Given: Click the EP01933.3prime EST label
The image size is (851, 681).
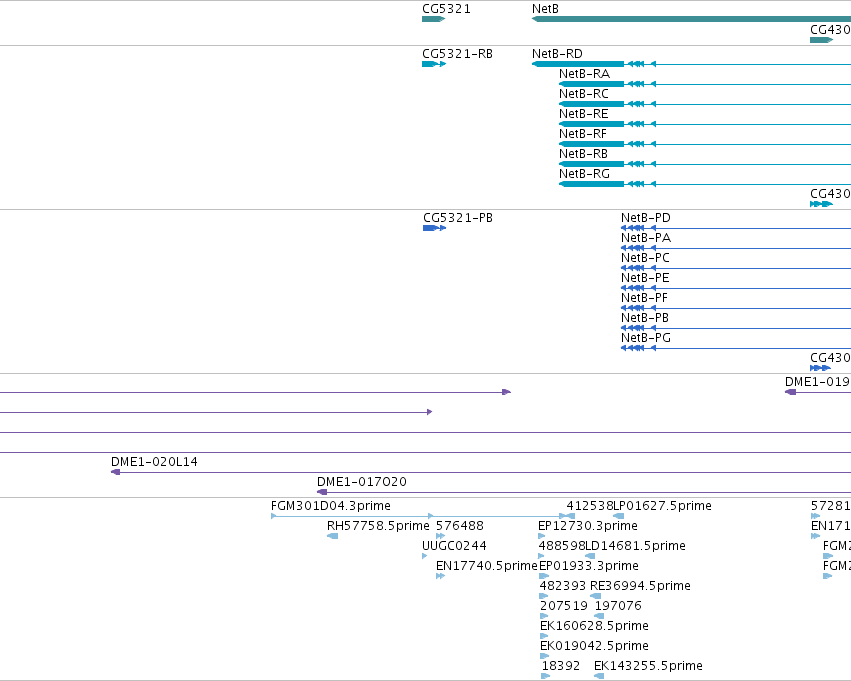Looking at the screenshot, I should click(x=589, y=566).
